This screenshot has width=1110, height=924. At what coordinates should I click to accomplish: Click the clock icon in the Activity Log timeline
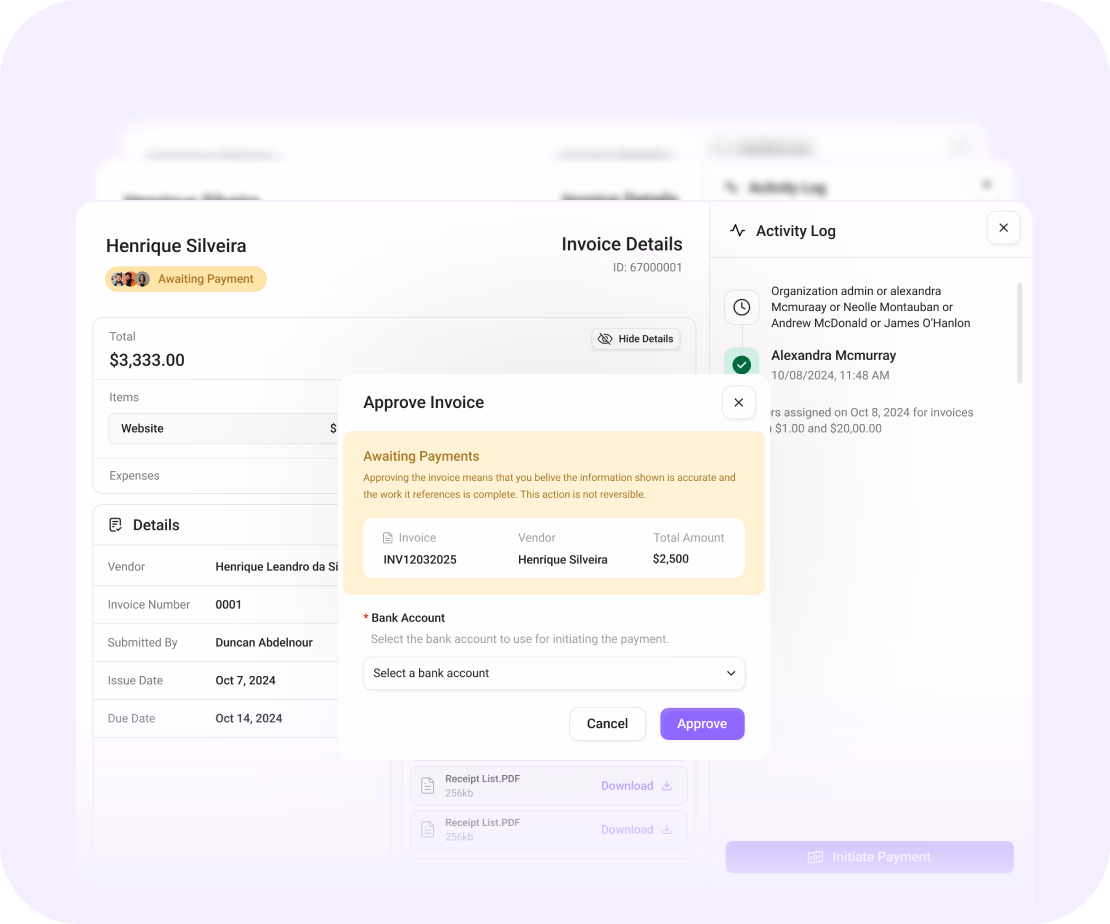741,307
